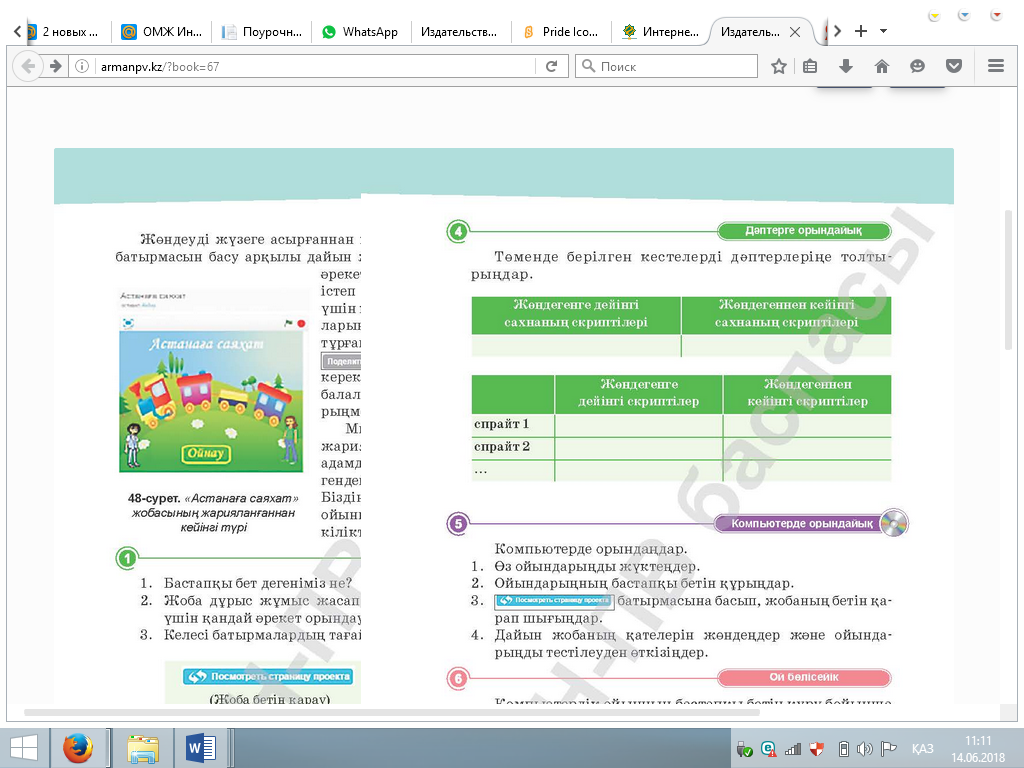
Task: Click the Астанаға саяхат game image
Action: (211, 401)
